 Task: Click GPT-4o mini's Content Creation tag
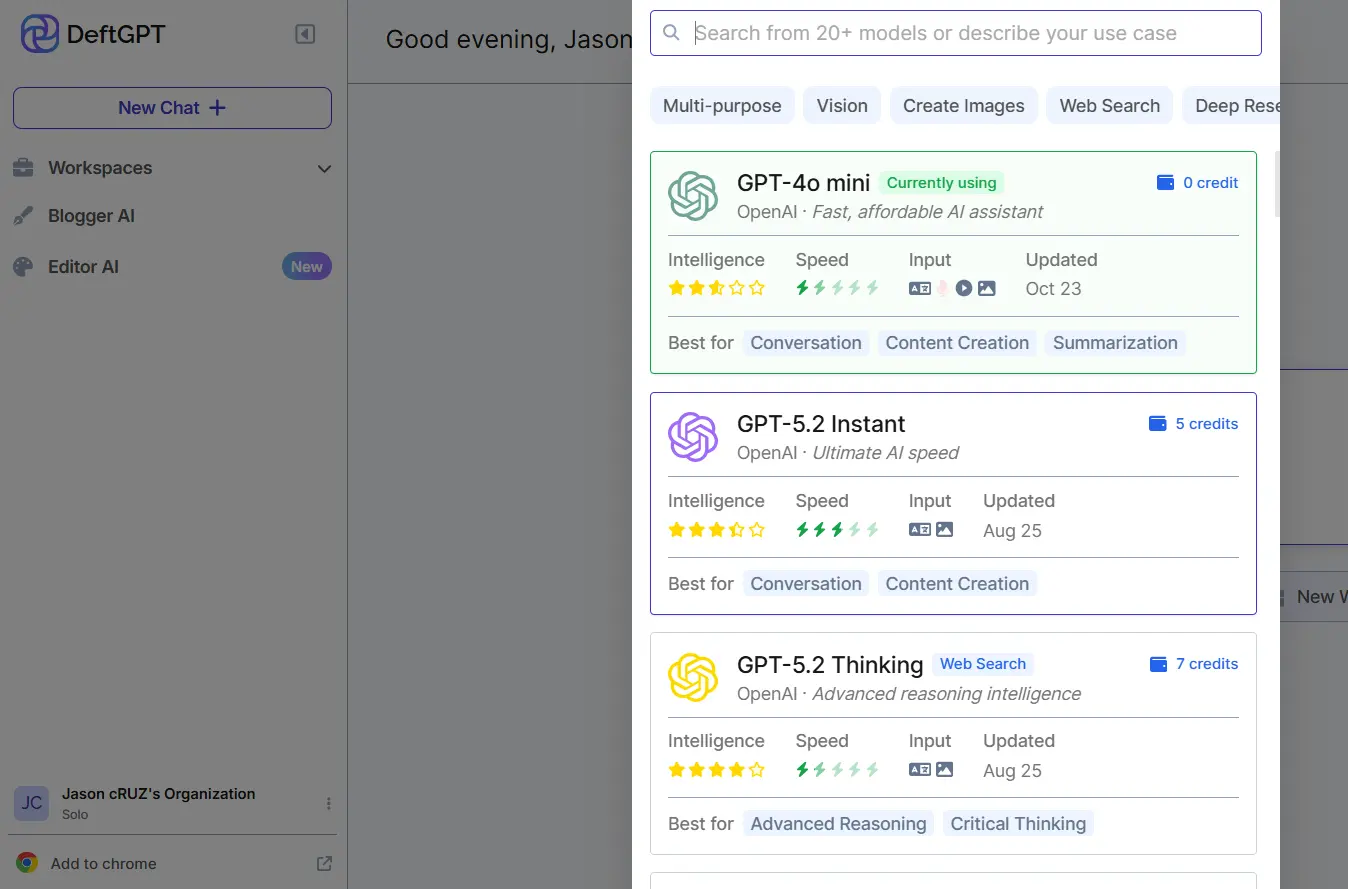(957, 343)
